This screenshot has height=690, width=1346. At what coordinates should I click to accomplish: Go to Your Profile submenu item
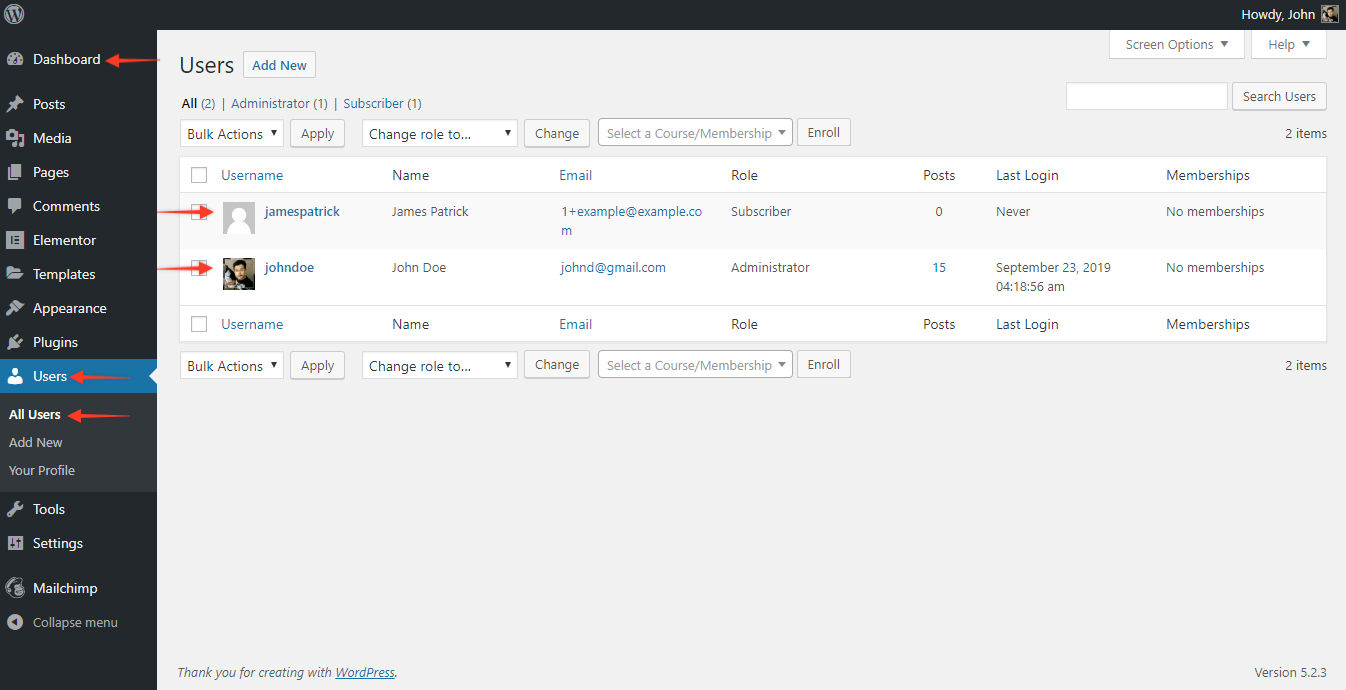pyautogui.click(x=42, y=470)
